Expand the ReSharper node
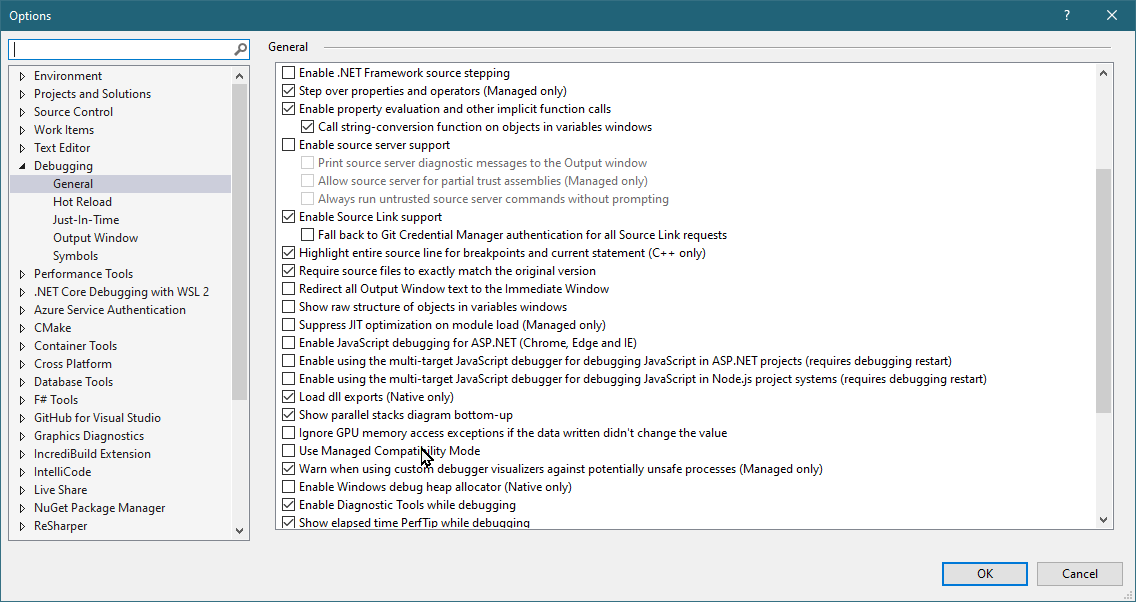This screenshot has height=602, width=1136. [x=22, y=526]
